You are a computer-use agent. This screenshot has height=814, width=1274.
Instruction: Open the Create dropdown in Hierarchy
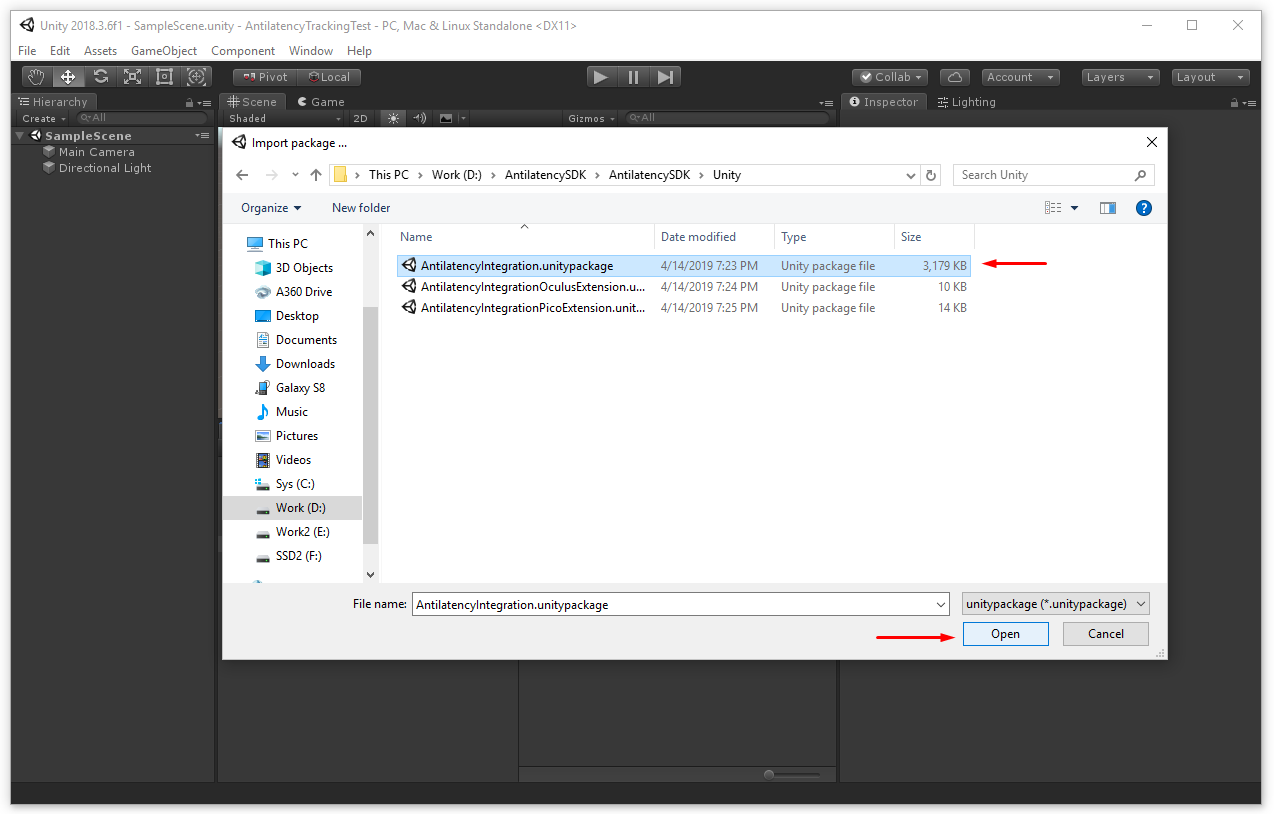44,118
